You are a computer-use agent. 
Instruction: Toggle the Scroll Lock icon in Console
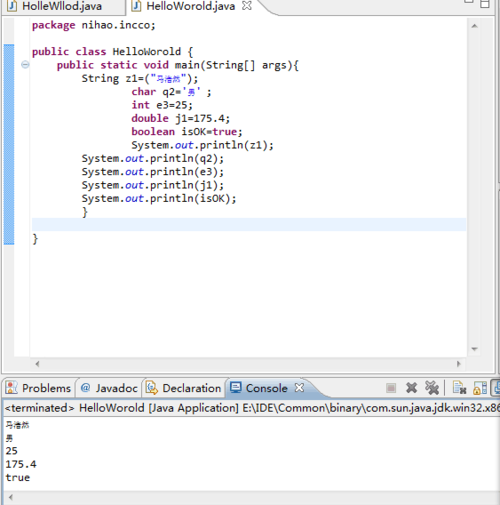tap(480, 388)
